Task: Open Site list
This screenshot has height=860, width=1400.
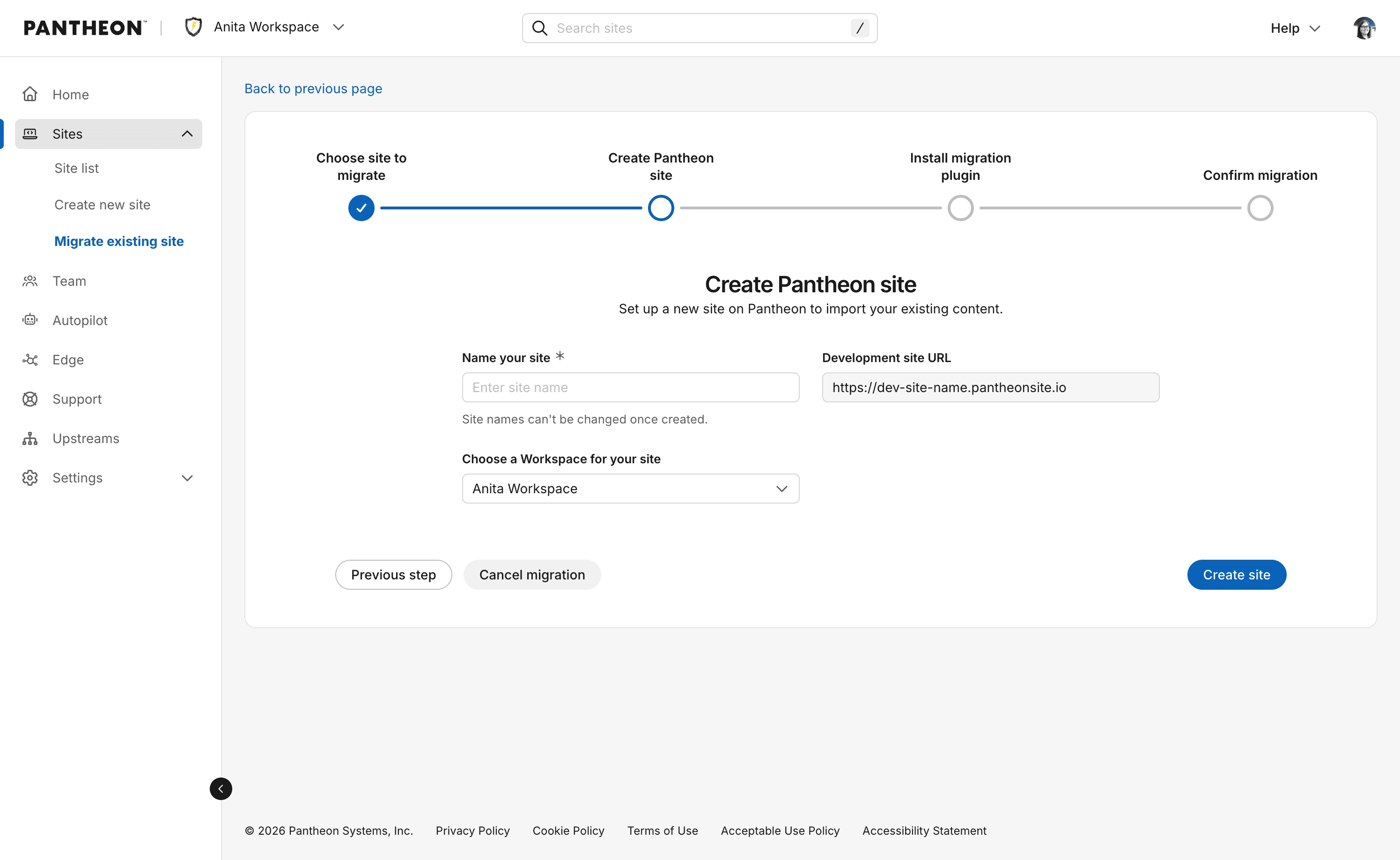Action: (76, 168)
